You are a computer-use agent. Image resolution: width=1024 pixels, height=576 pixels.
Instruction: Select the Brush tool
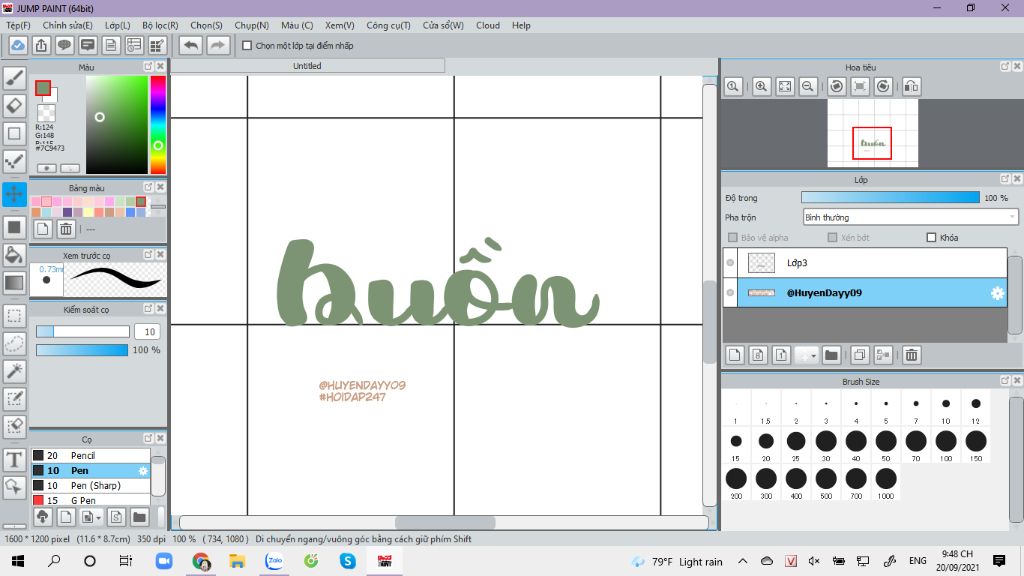pyautogui.click(x=14, y=78)
